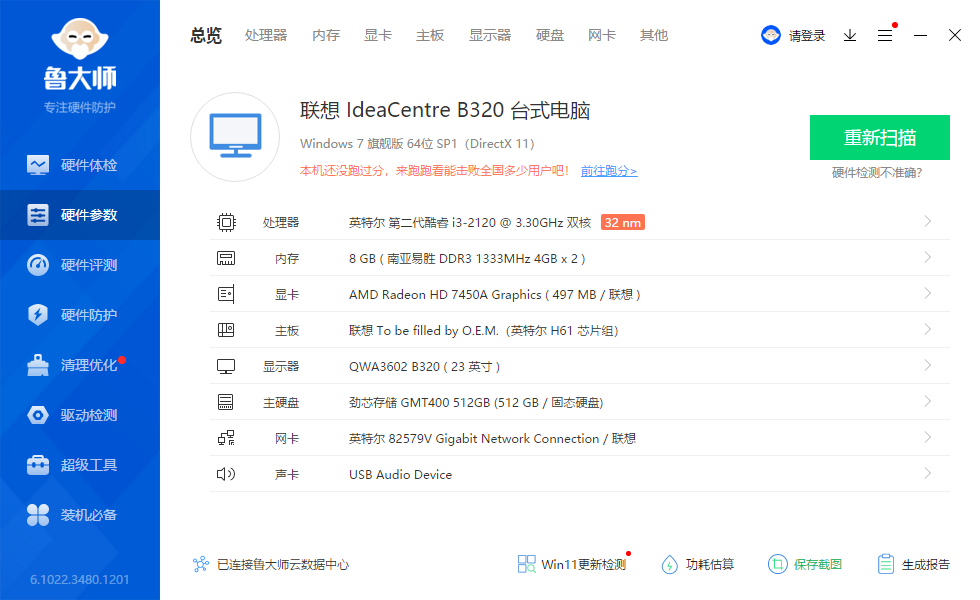Open 硬件评测 benchmark section
The width and height of the screenshot is (980, 600).
coord(80,265)
